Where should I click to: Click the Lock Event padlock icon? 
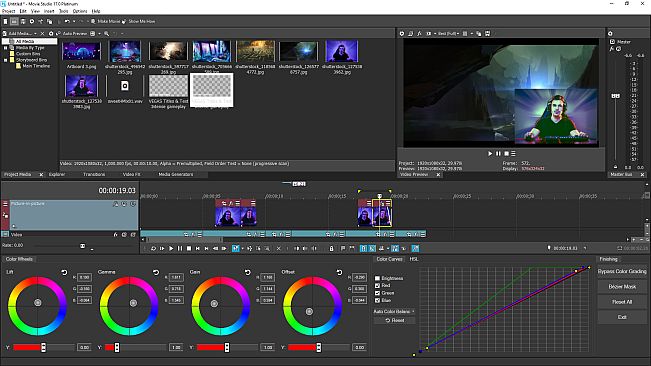pyautogui.click(x=331, y=248)
